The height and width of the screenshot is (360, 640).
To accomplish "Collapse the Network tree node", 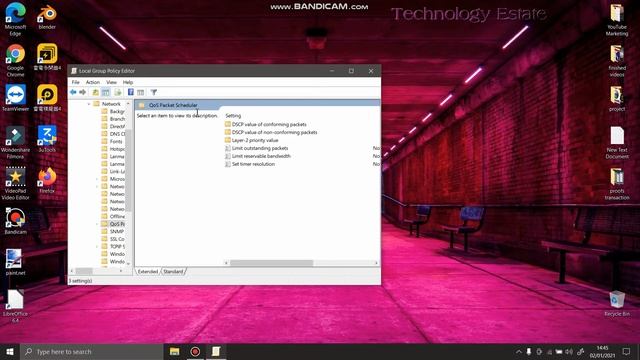I will [x=89, y=104].
